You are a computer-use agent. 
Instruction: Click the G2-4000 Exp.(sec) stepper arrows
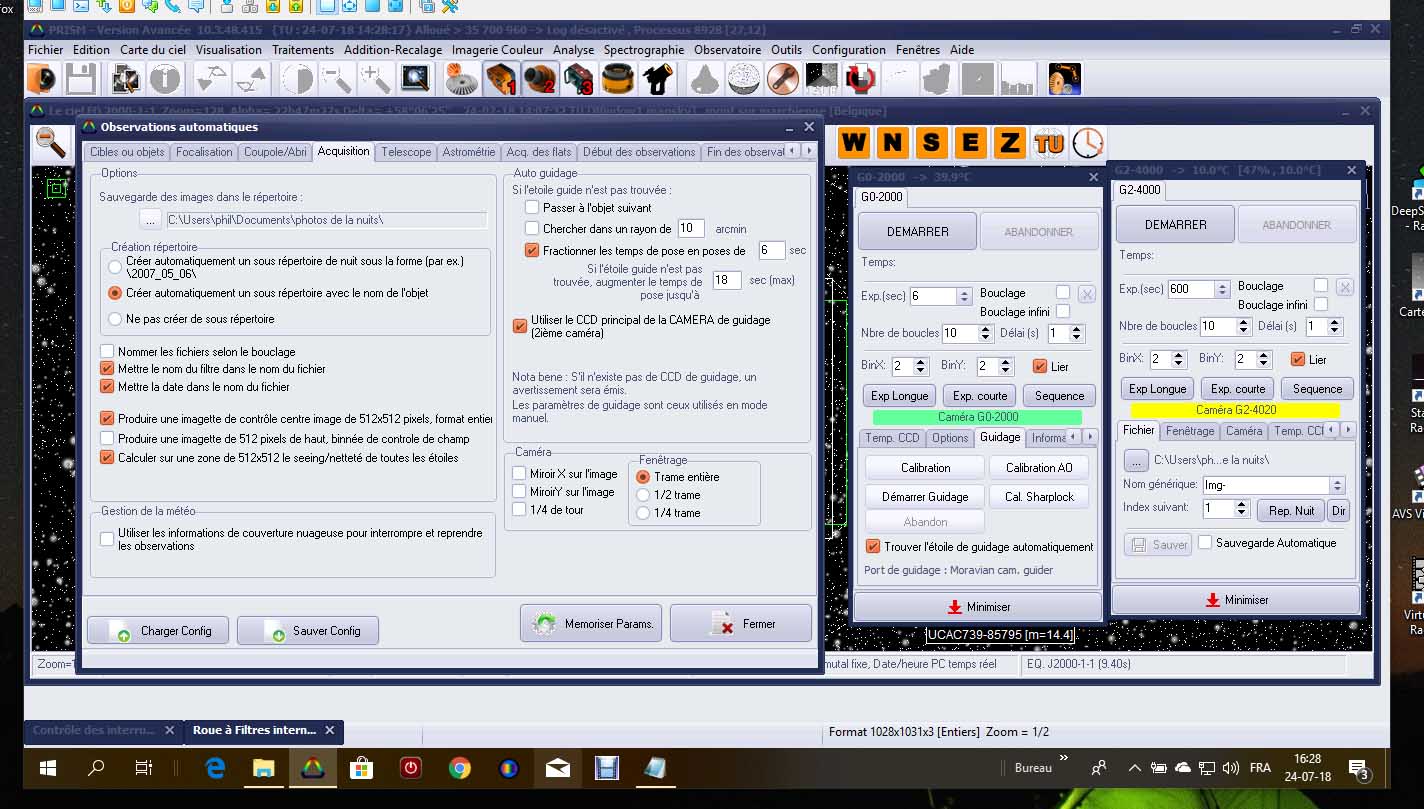coord(1221,289)
